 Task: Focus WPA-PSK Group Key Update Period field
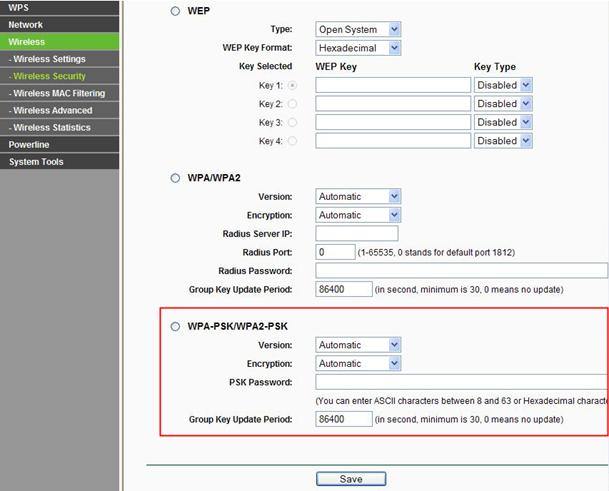tap(344, 419)
